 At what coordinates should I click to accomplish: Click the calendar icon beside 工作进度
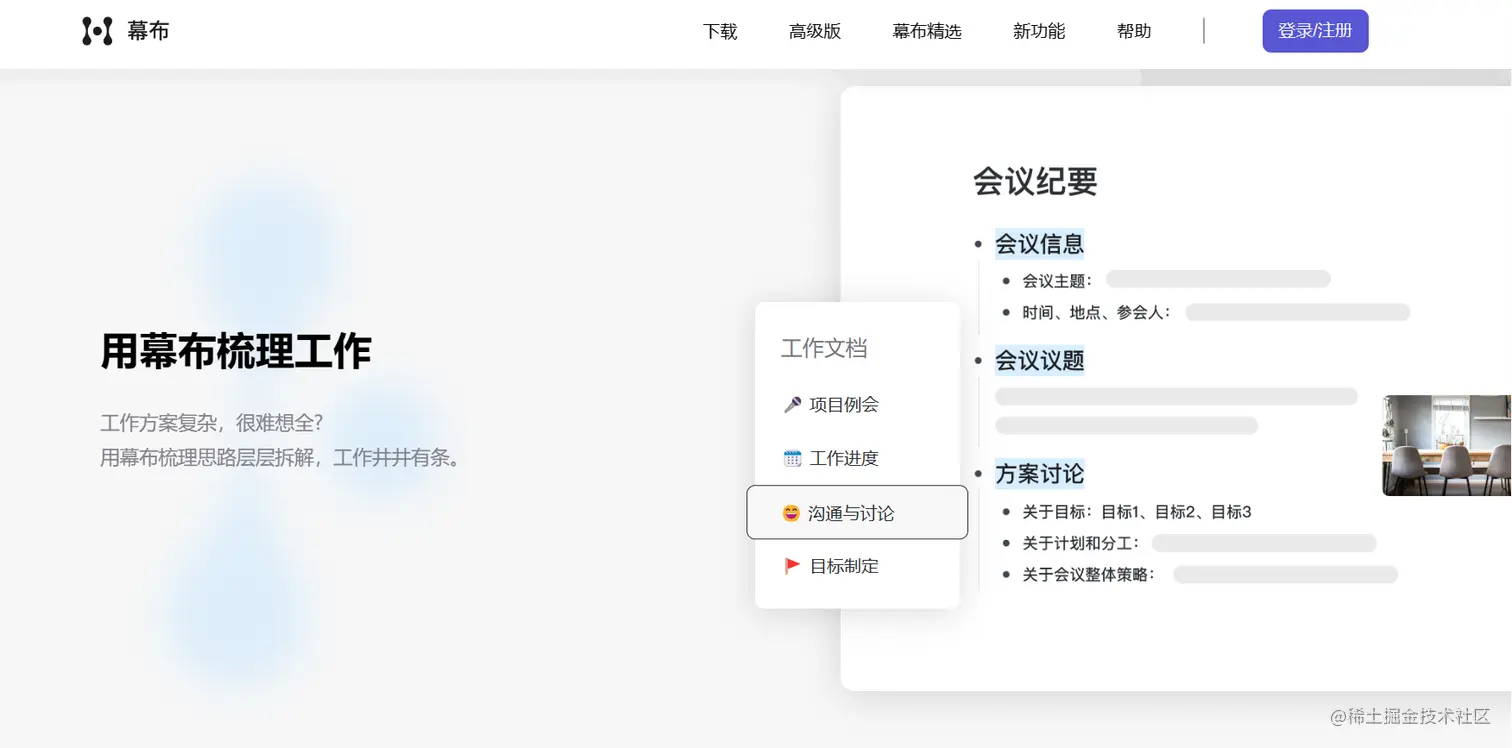(792, 459)
